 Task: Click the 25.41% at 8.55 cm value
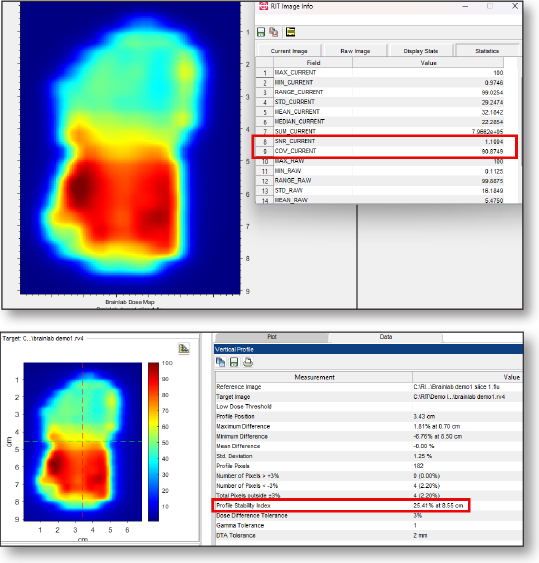tap(438, 506)
